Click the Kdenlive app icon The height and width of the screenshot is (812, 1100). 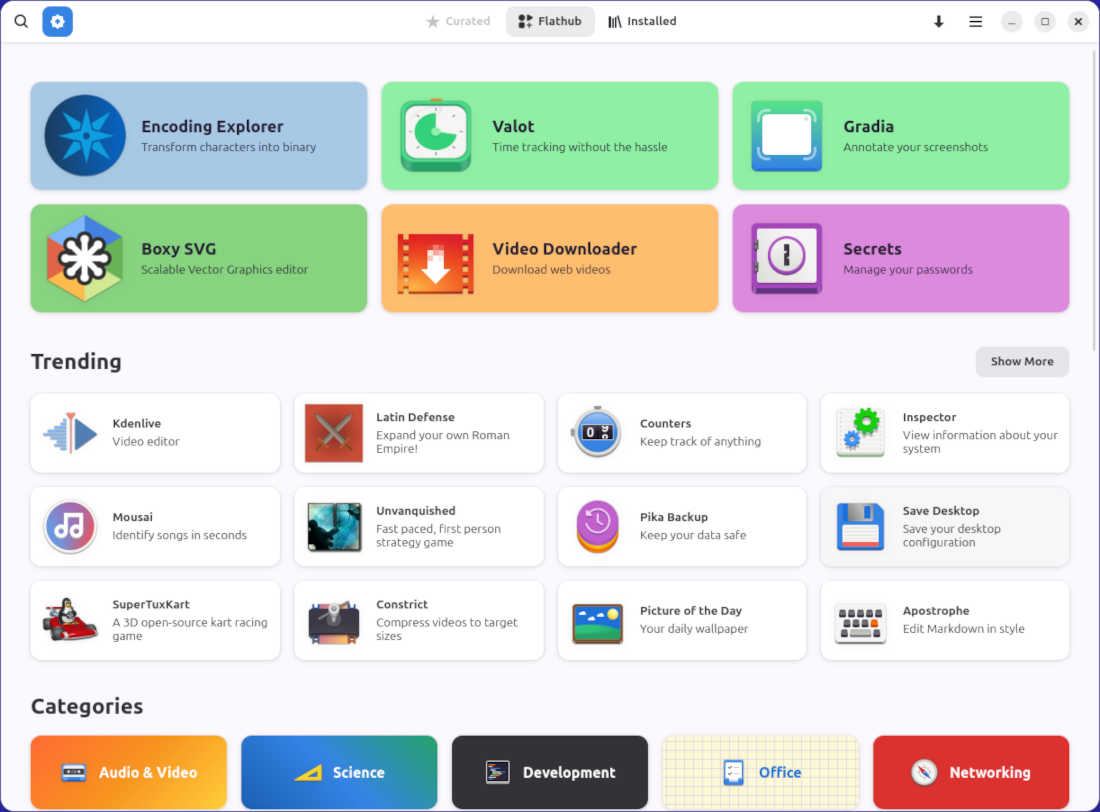click(70, 433)
